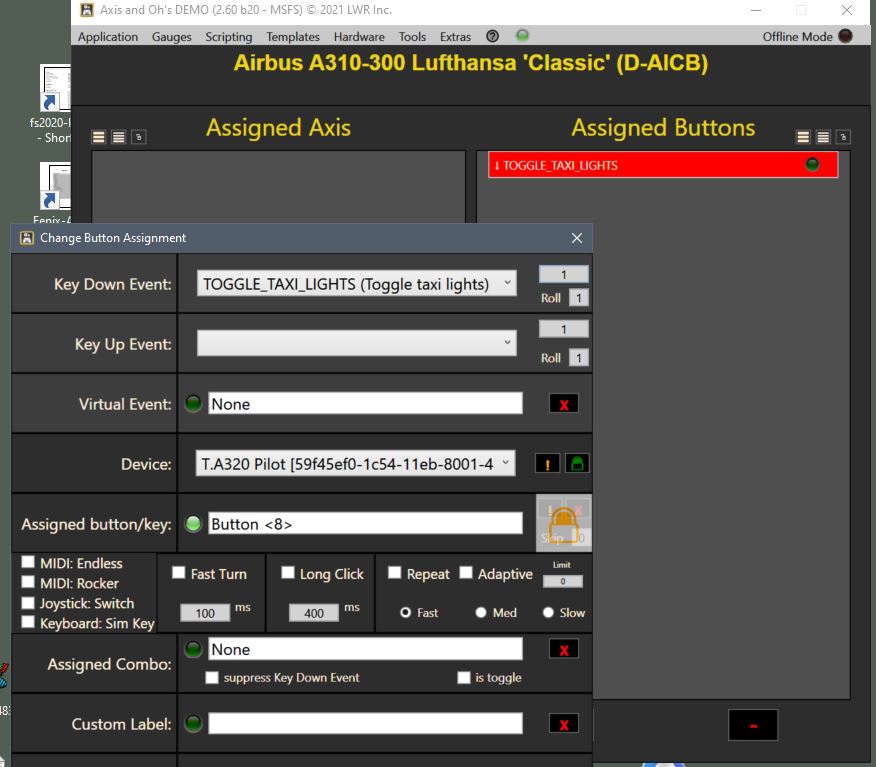This screenshot has width=876, height=767.
Task: Click the yellow exclamation device icon
Action: (548, 464)
